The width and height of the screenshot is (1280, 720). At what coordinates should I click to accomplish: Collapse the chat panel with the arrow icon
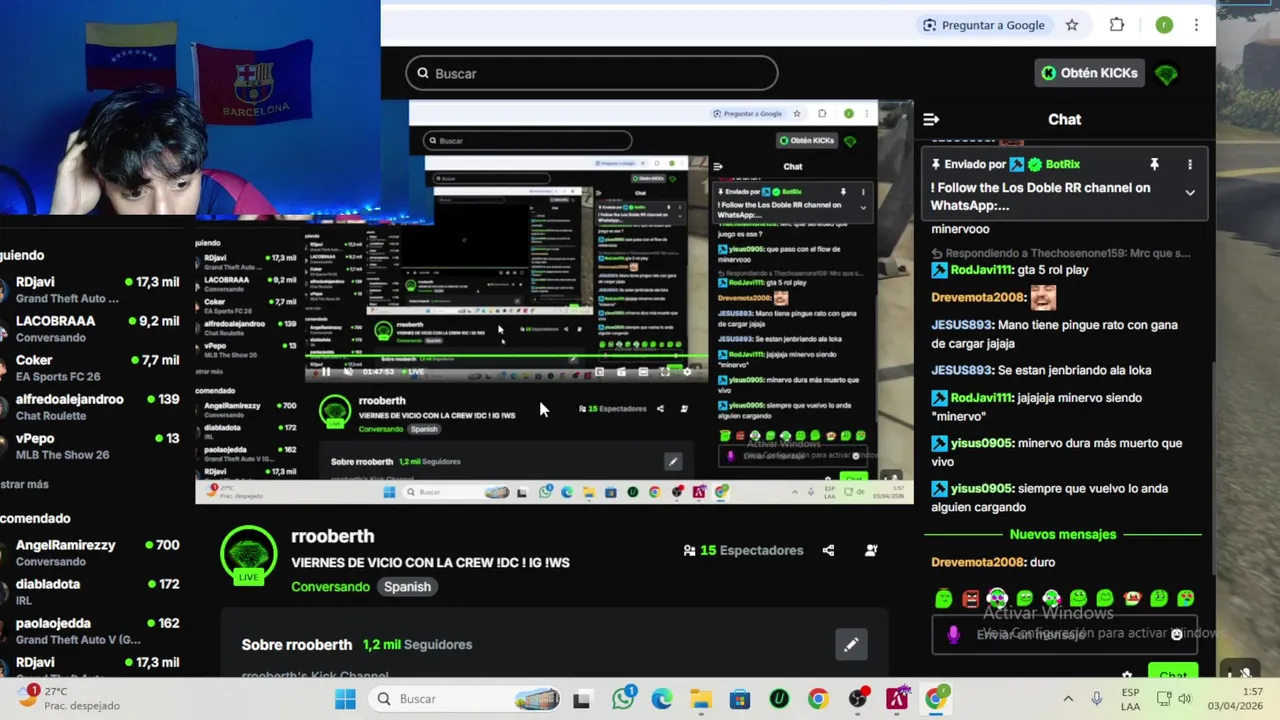tap(931, 119)
